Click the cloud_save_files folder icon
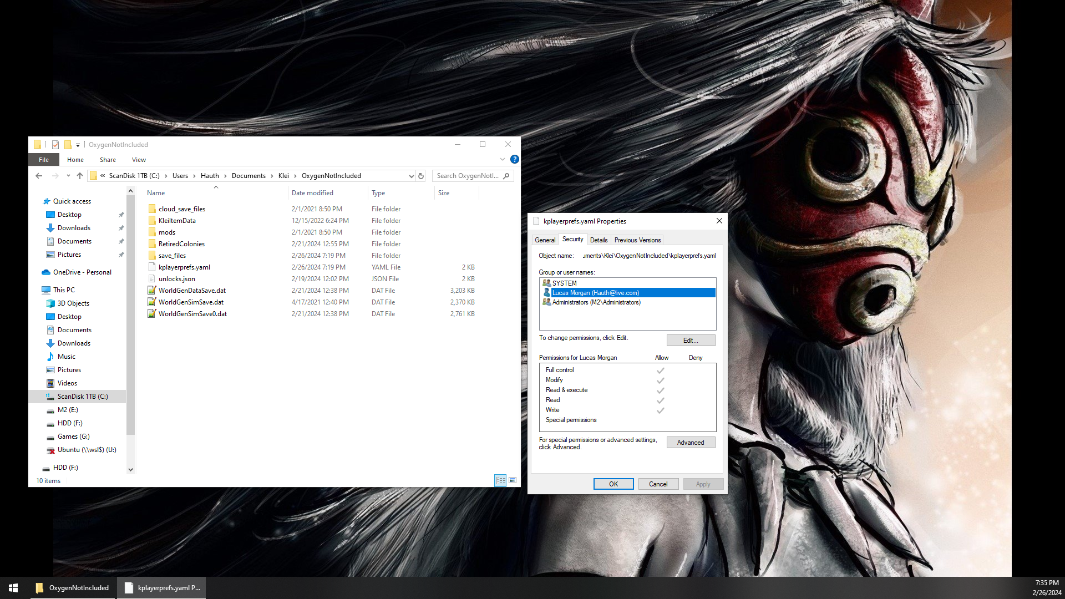Screen dimensions: 1065x599 [x=152, y=208]
